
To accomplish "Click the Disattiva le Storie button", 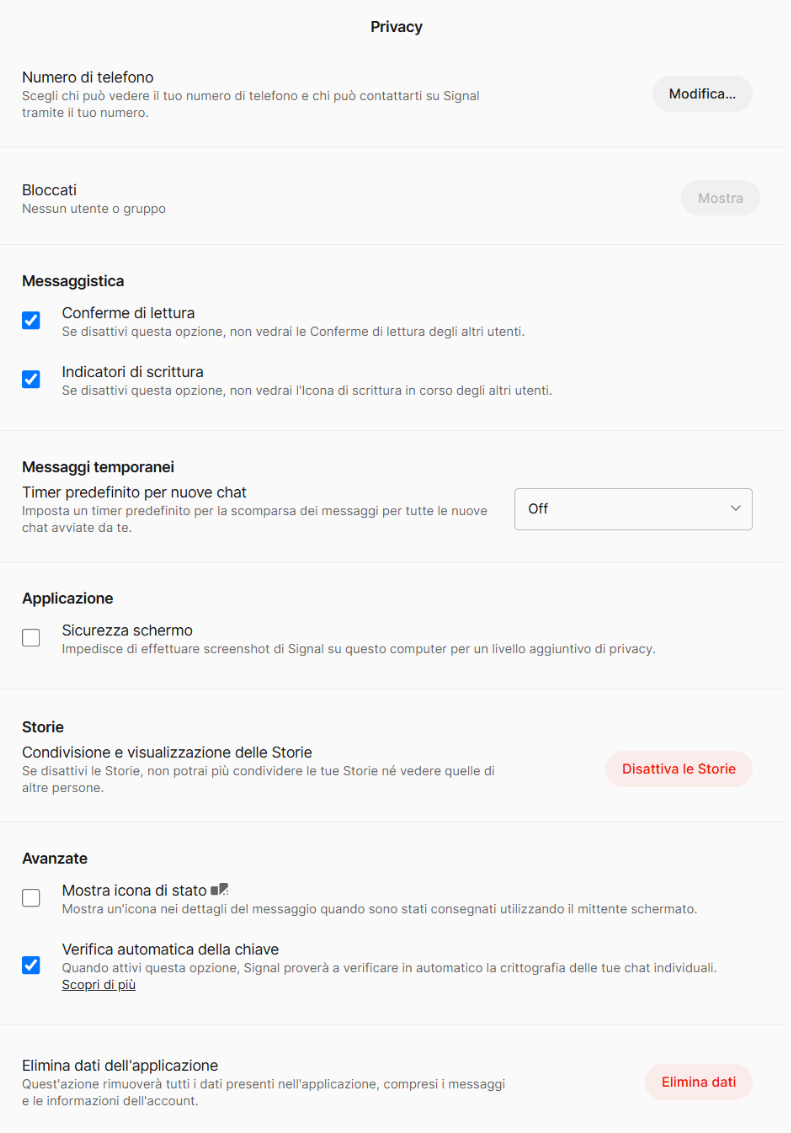I will [x=678, y=769].
